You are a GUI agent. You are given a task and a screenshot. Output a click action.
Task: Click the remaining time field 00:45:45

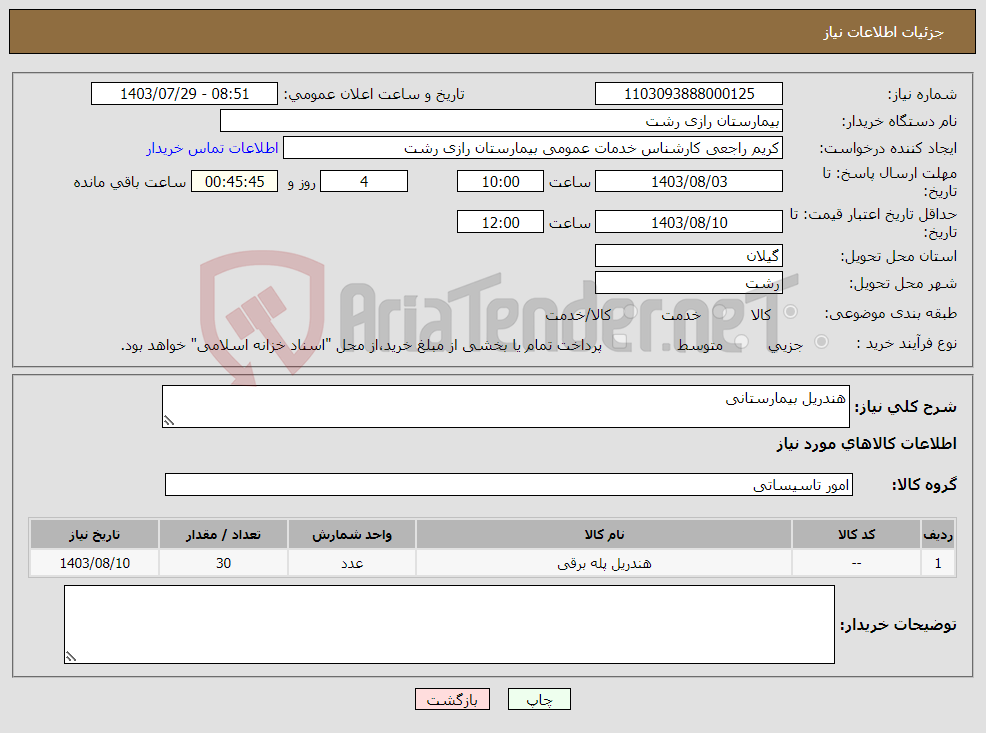(x=235, y=182)
